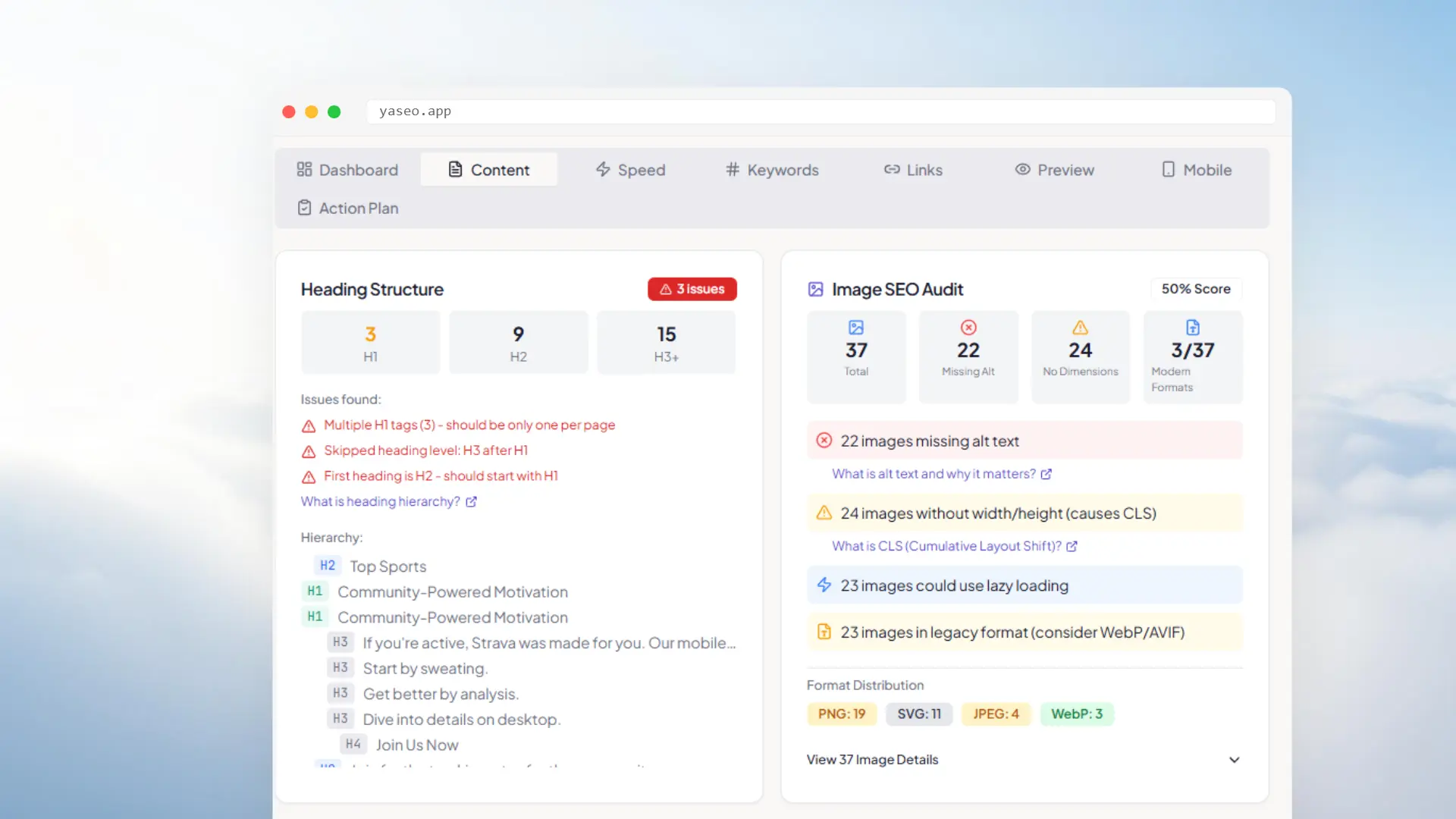Click the green WebP: 3 format chip
The height and width of the screenshot is (819, 1456).
pos(1076,714)
